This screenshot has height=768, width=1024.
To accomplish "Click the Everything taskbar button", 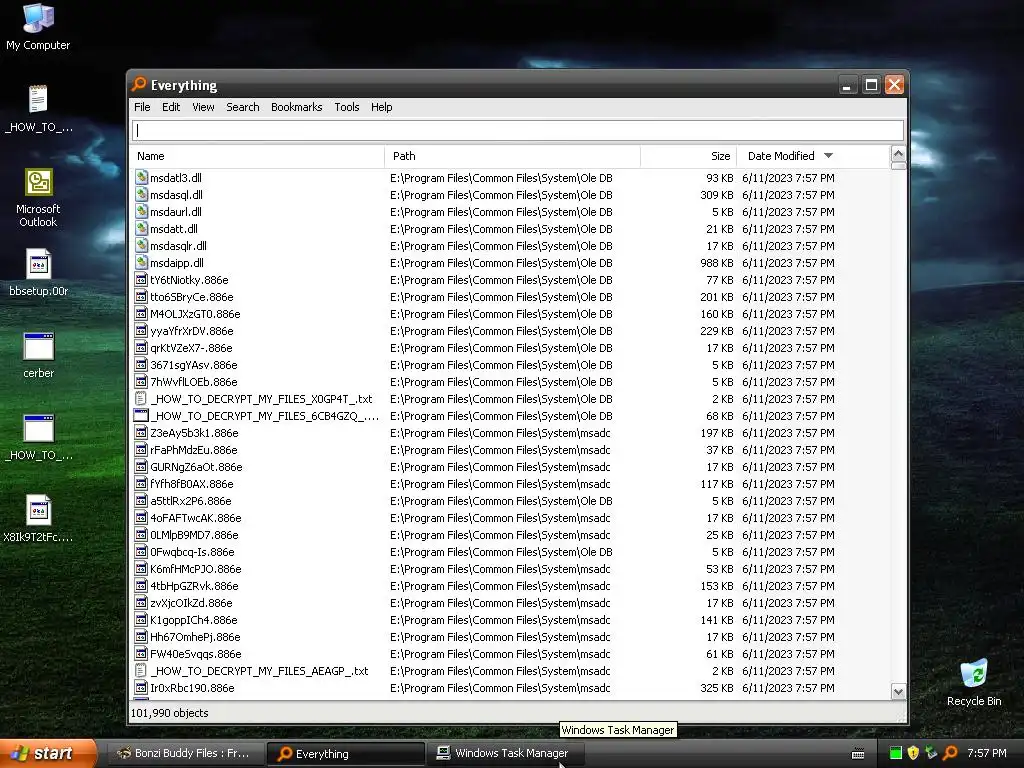I will click(346, 753).
